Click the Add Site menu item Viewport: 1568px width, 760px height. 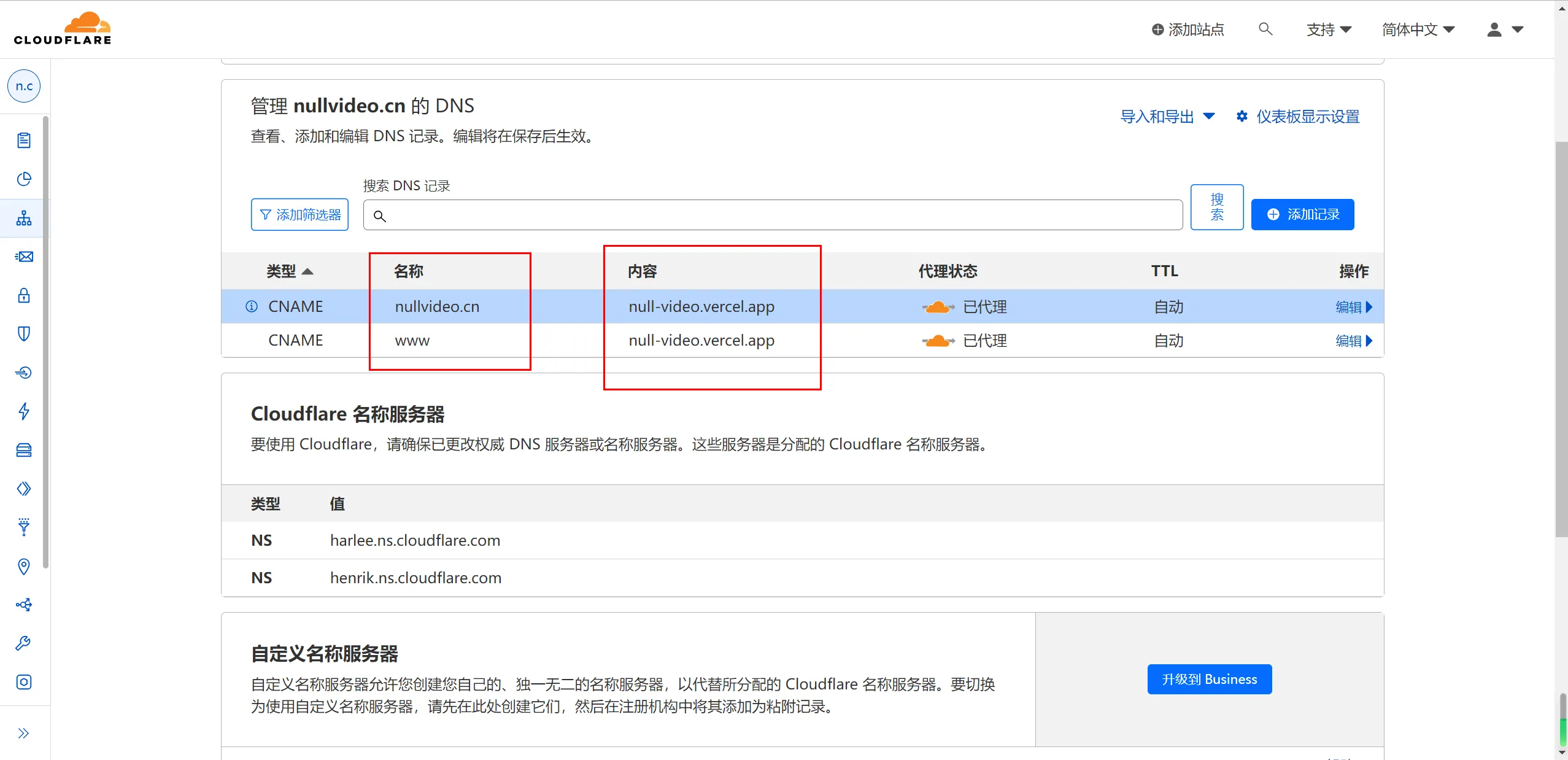click(1188, 29)
